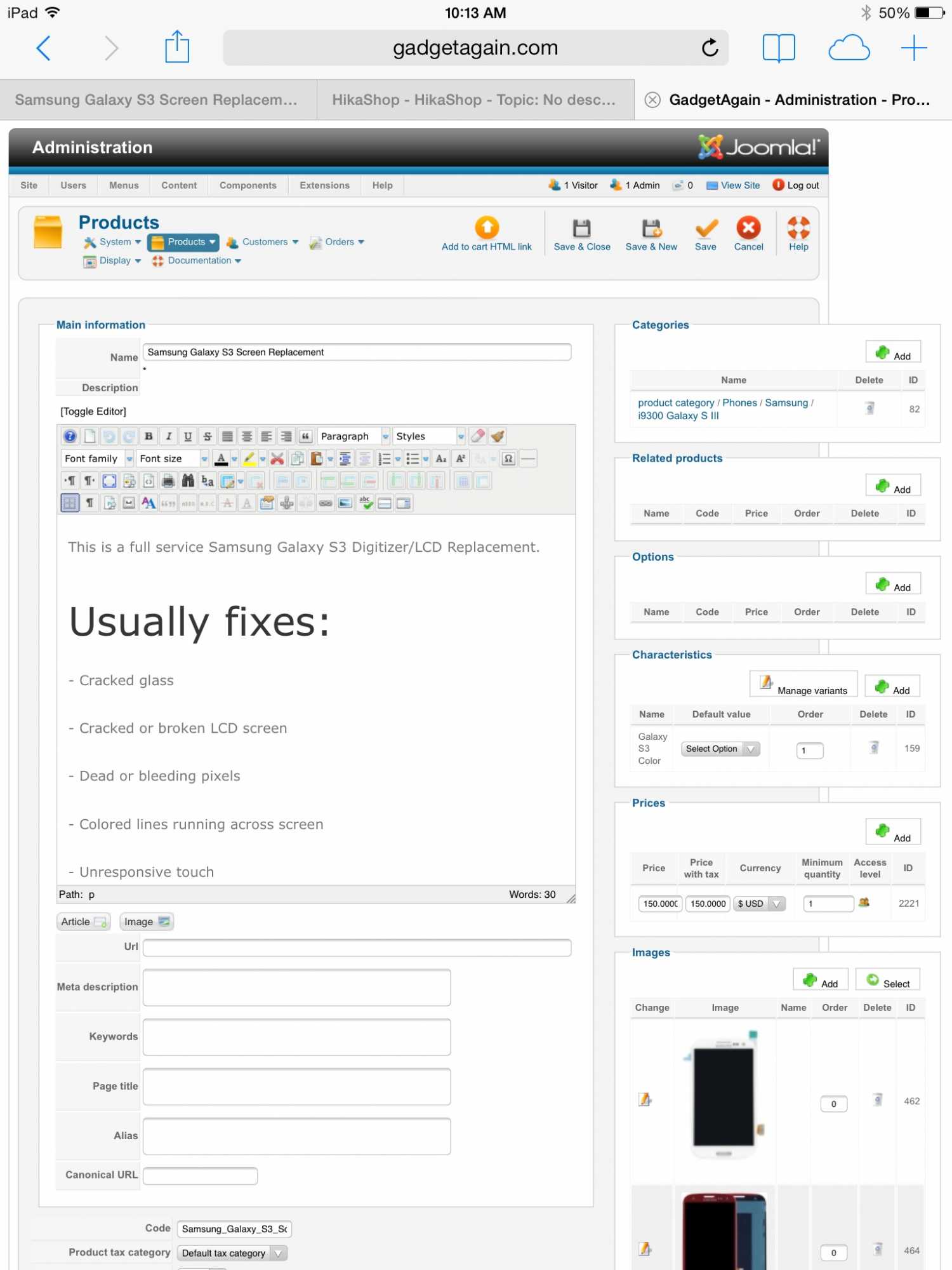Screen dimensions: 952x1270
Task: Click Manage variants button
Action: coord(803,684)
